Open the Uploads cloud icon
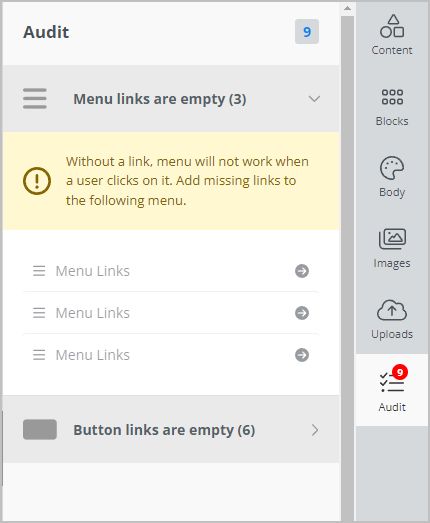Screen dimensions: 430x523 click(392, 310)
